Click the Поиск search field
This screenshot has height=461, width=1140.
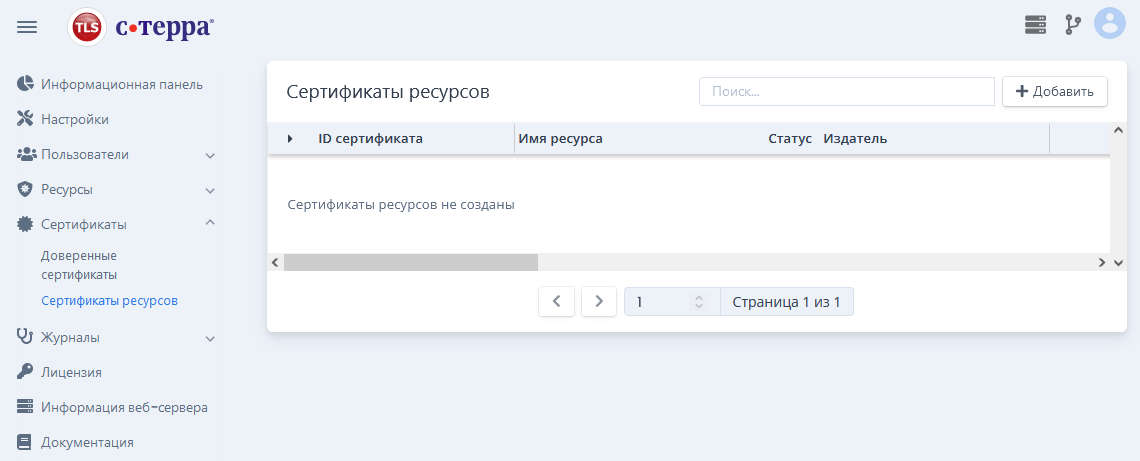pos(846,92)
